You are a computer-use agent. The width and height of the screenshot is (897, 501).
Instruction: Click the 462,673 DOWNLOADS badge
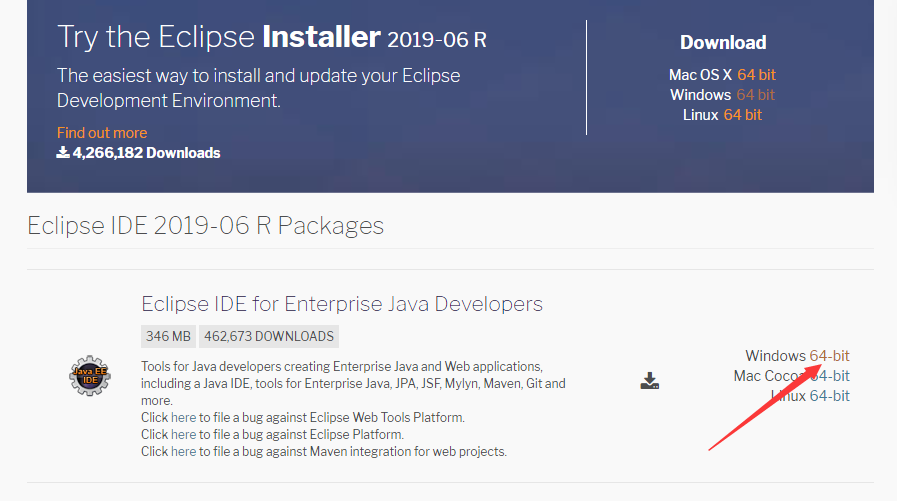pyautogui.click(x=269, y=336)
